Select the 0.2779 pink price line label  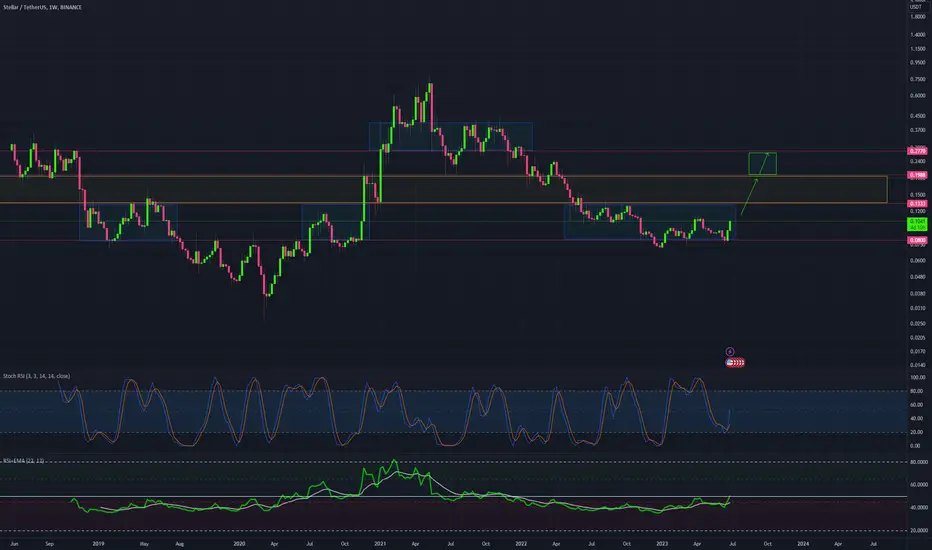tap(917, 151)
